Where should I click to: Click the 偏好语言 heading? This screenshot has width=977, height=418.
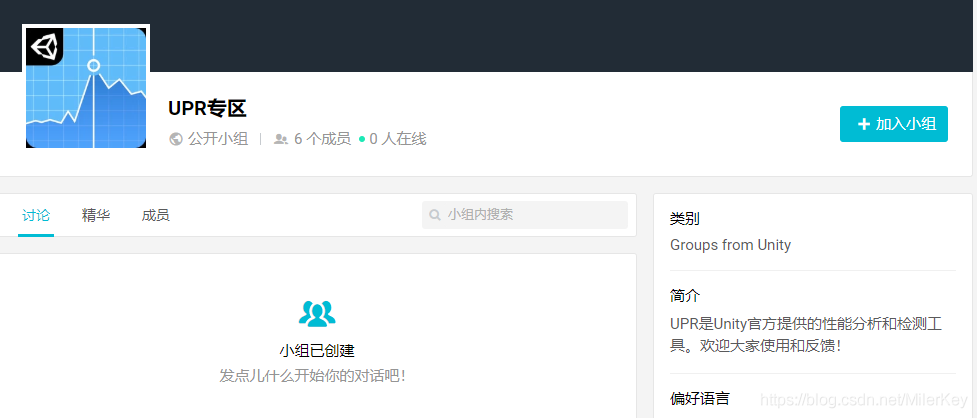[700, 398]
